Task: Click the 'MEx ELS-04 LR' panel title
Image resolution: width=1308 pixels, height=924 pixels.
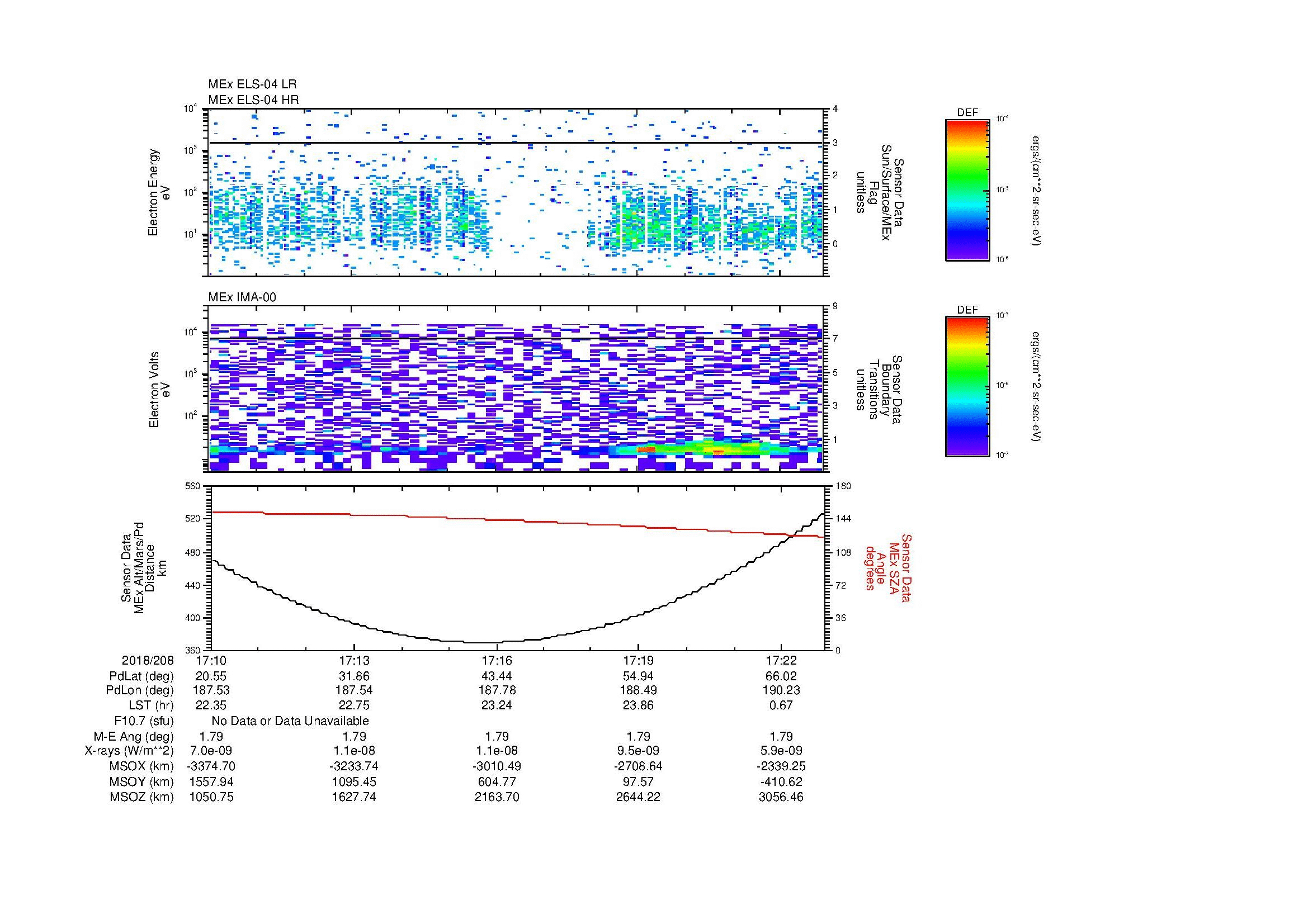Action: [252, 84]
